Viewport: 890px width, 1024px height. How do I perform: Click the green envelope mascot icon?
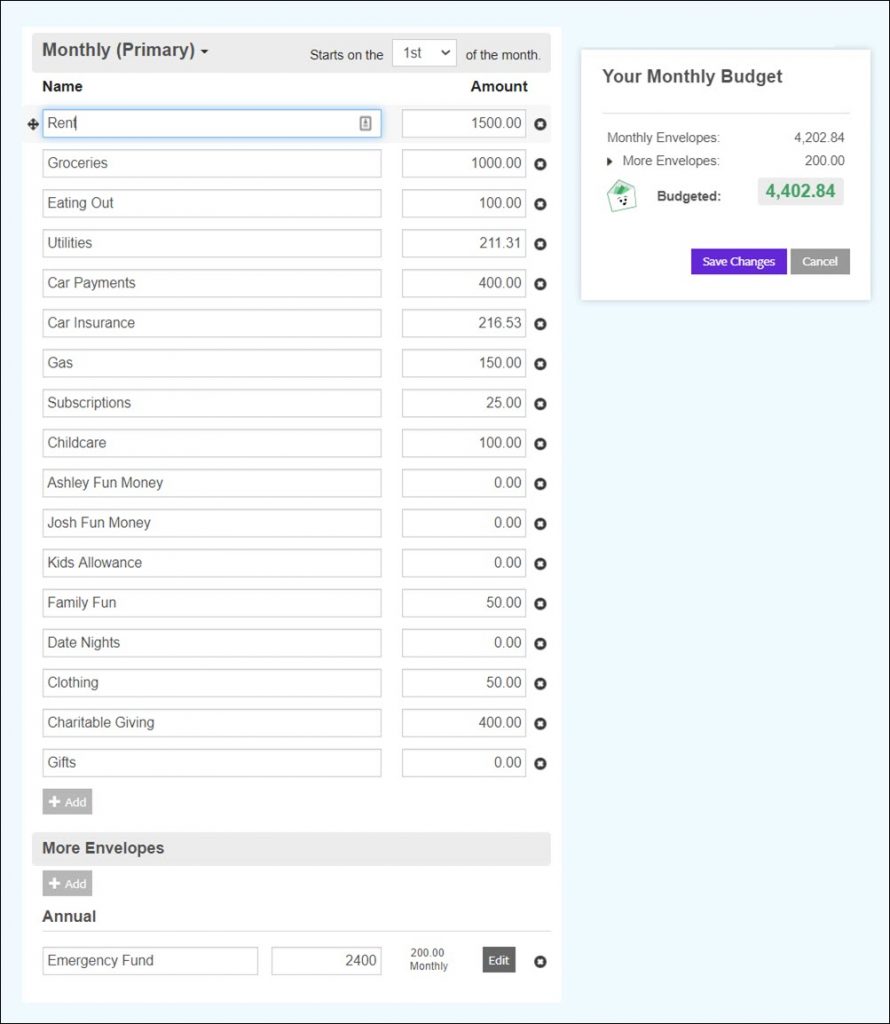click(621, 196)
